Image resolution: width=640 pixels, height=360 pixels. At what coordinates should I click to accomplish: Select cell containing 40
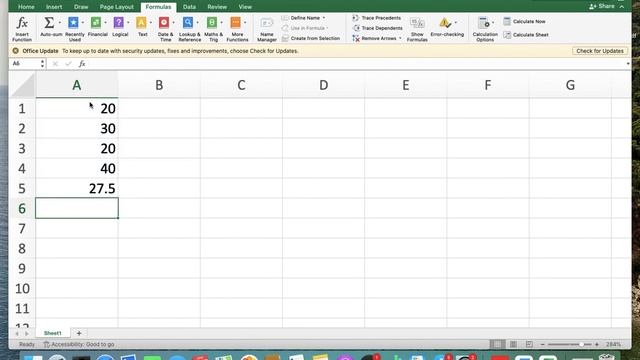[77, 169]
